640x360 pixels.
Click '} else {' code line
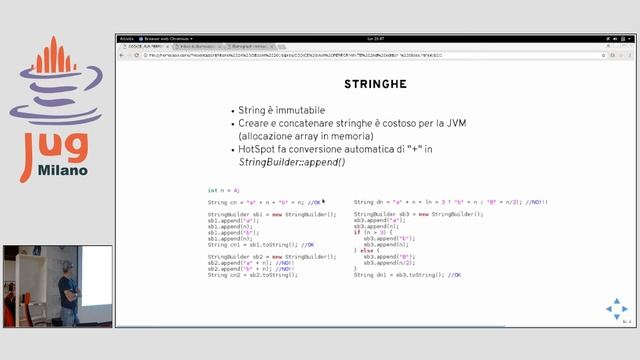coord(367,251)
